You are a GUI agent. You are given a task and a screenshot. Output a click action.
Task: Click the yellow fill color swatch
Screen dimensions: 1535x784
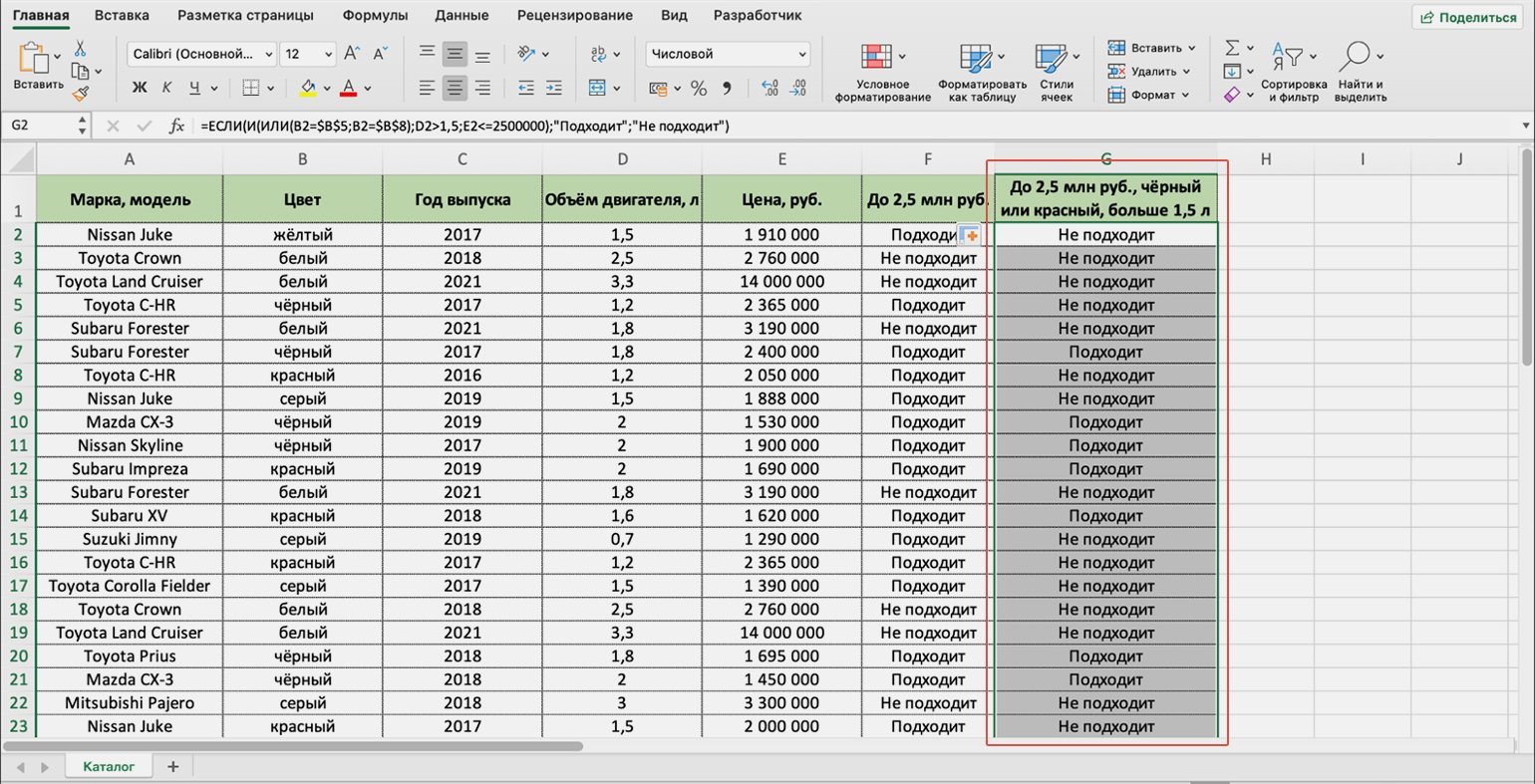[308, 89]
